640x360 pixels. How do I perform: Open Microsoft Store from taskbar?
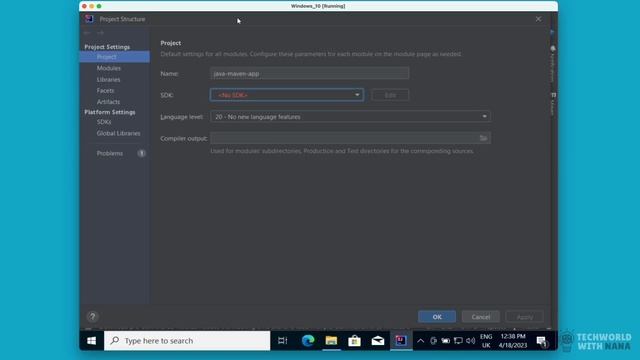point(354,340)
